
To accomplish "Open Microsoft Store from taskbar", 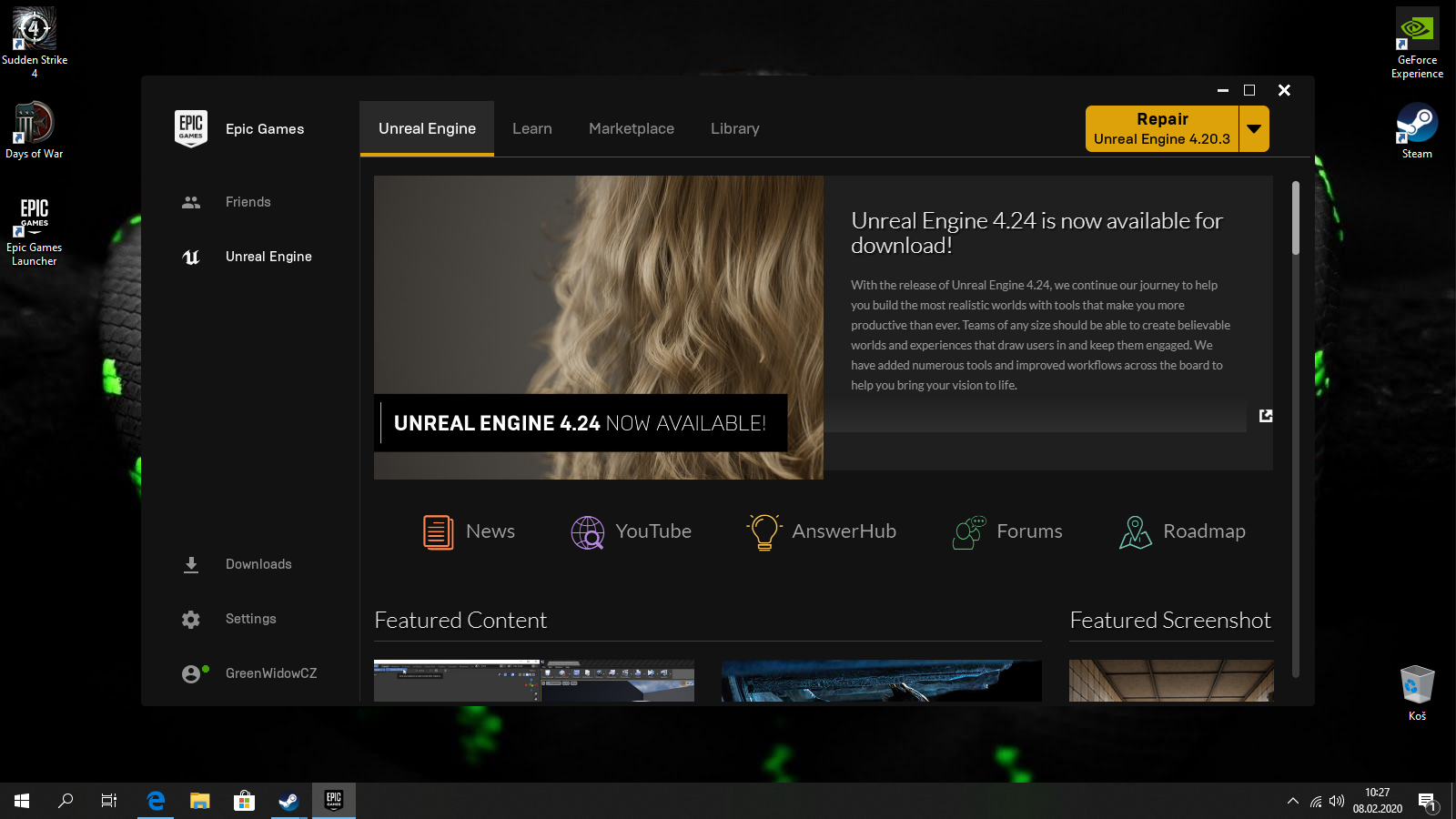I will pos(244,801).
